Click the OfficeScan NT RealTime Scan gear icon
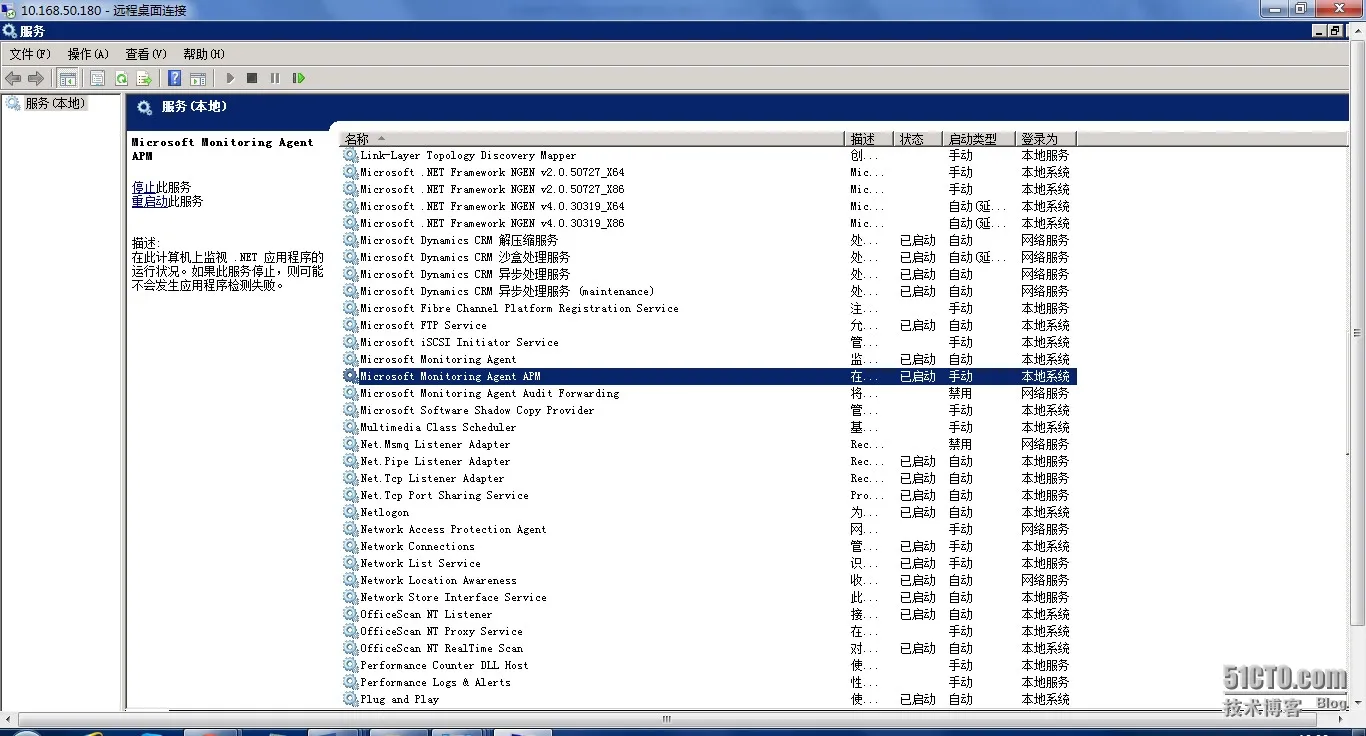Viewport: 1366px width, 736px height. 351,648
